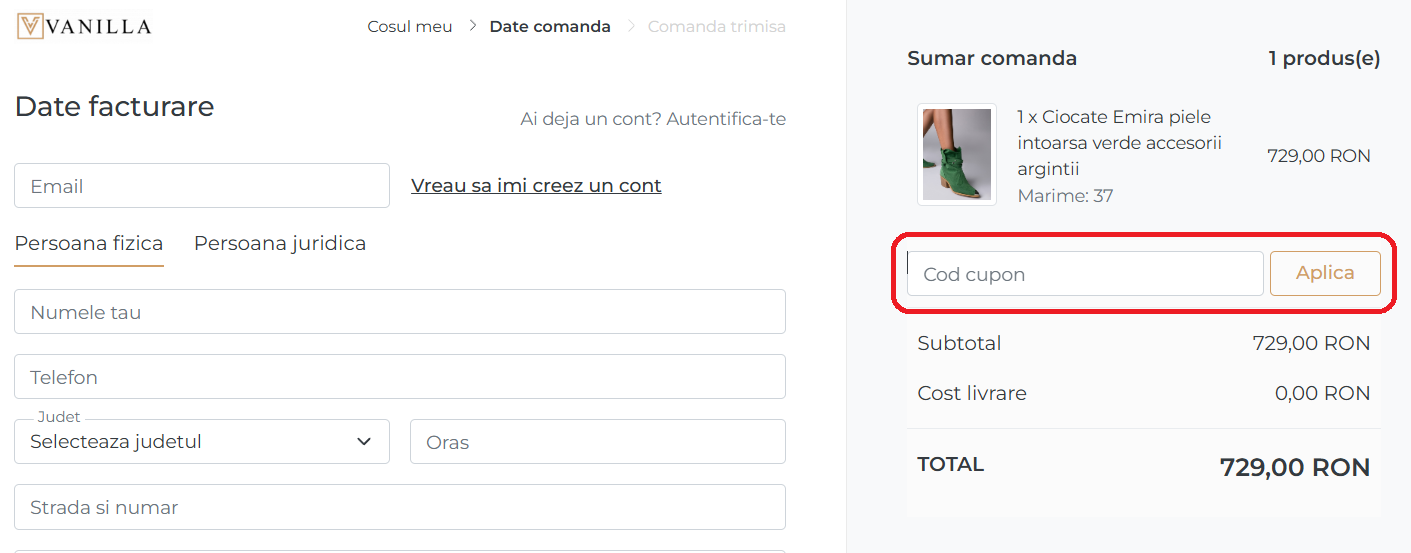Click Vreau sa imi creez un cont
Viewport: 1411px width, 553px height.
(x=536, y=186)
